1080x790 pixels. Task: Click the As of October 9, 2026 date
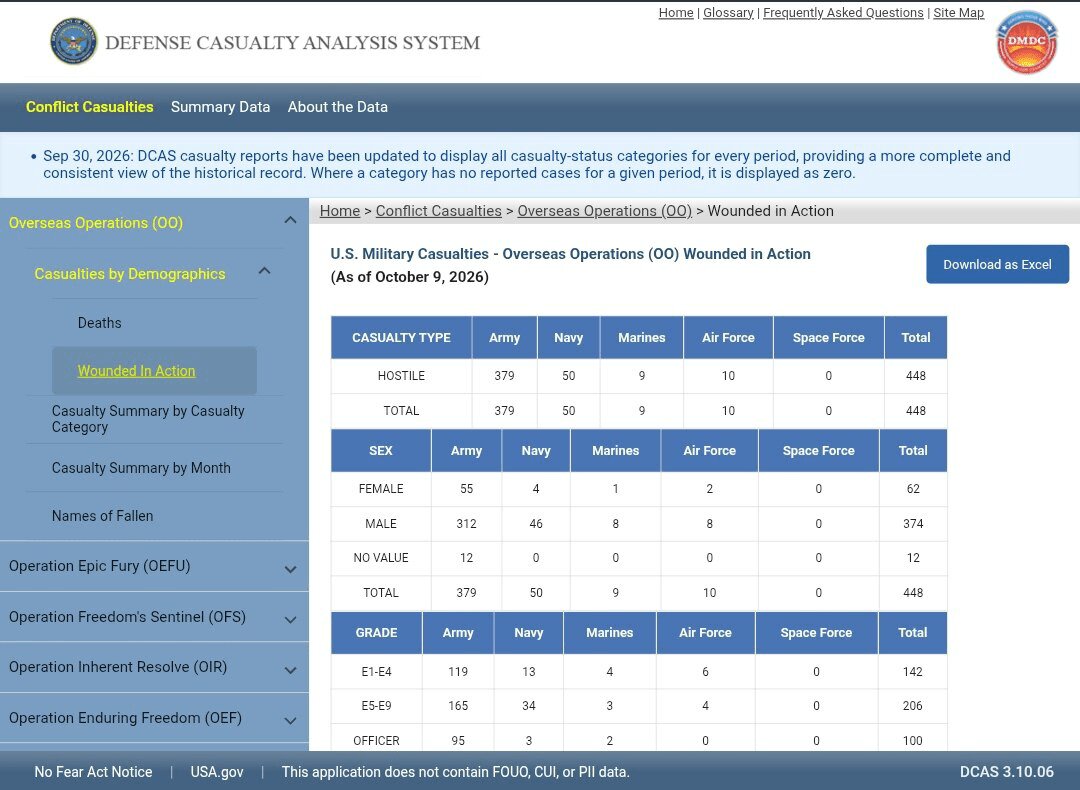410,277
